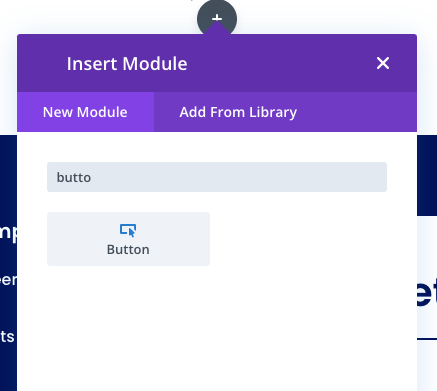The width and height of the screenshot is (437, 391).
Task: Click the horizontal divider line at right edge
Action: click(427, 339)
